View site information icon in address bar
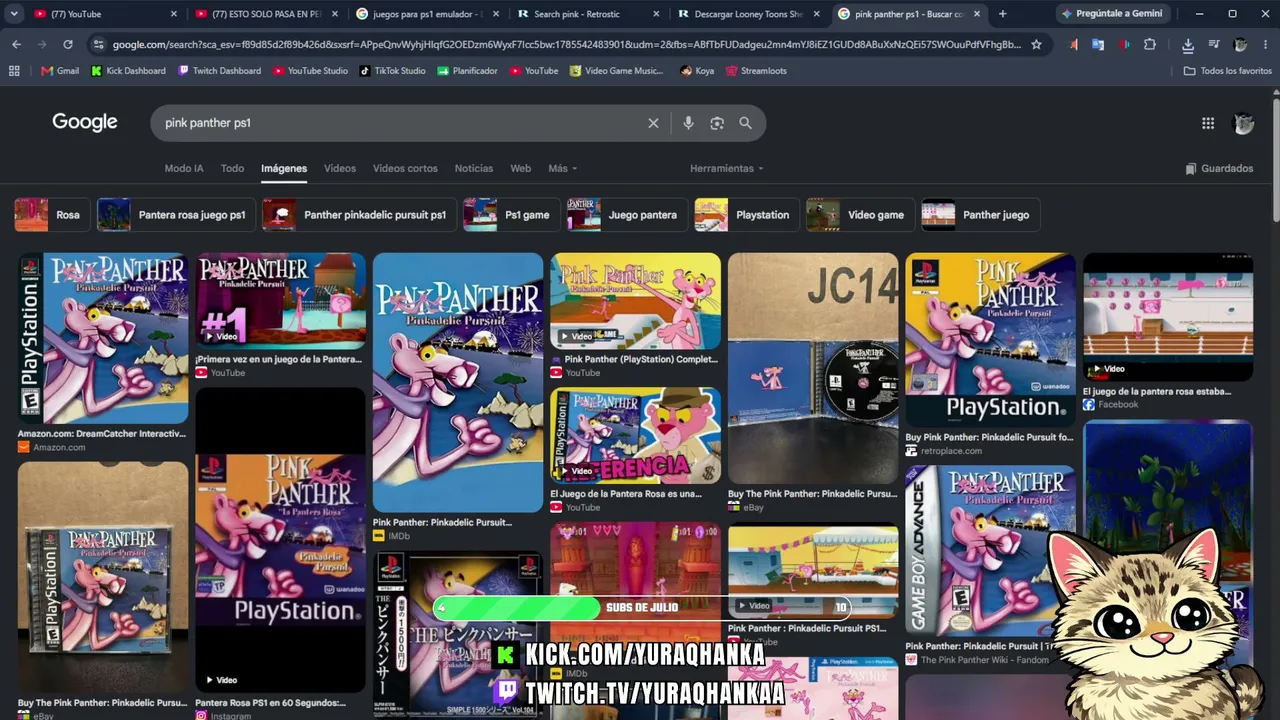The width and height of the screenshot is (1280, 720). (x=97, y=44)
